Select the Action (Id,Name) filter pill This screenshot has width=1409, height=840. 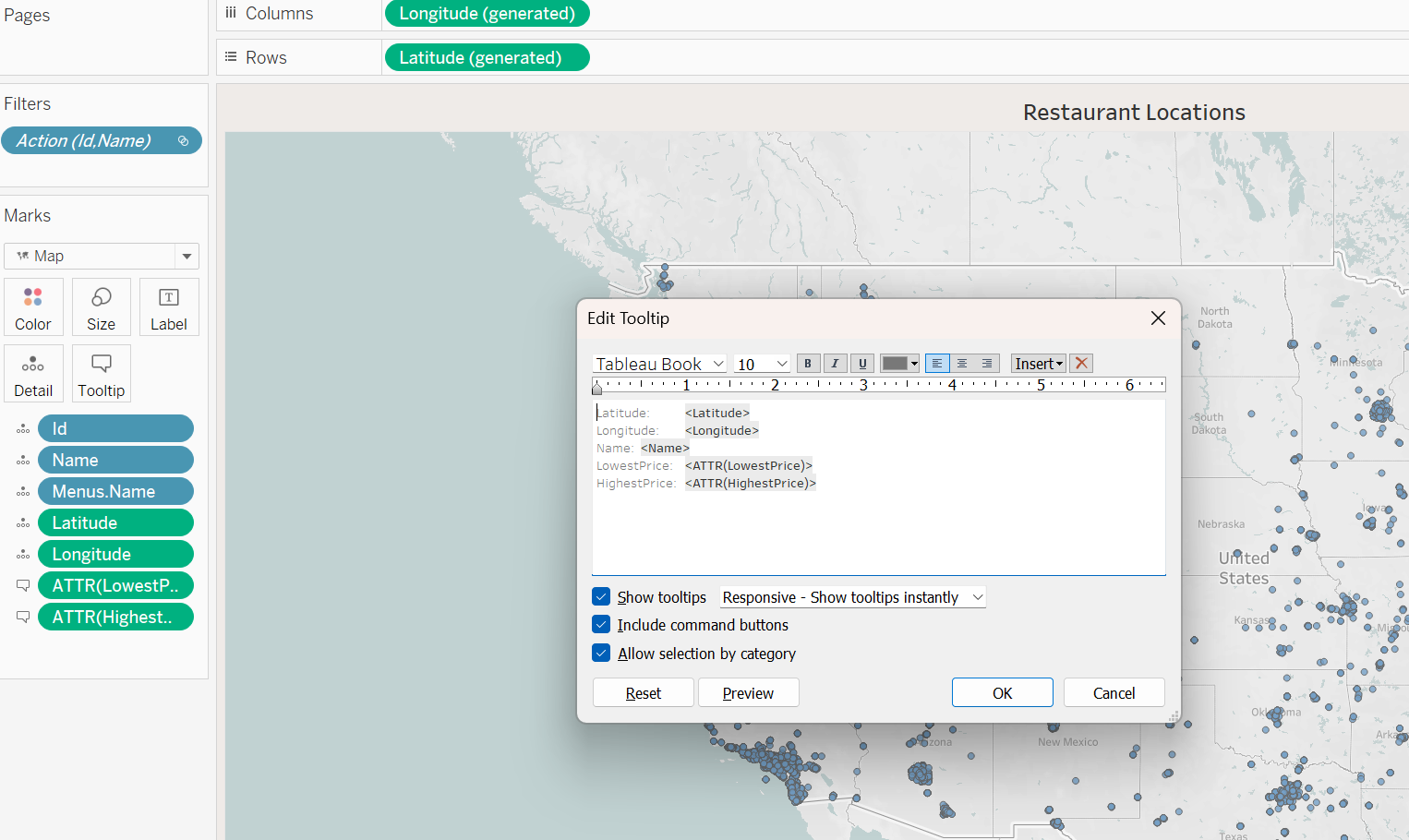coord(102,141)
